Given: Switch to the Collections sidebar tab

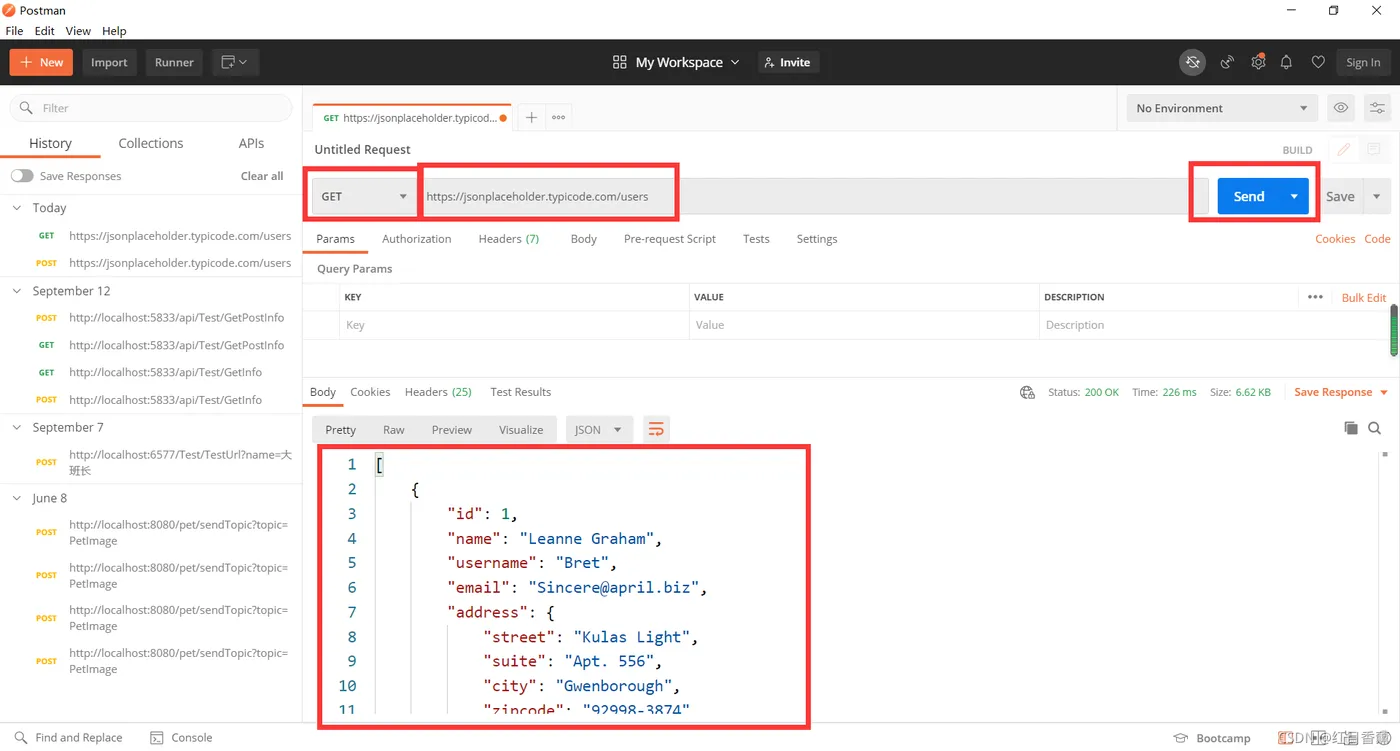Looking at the screenshot, I should click(151, 143).
